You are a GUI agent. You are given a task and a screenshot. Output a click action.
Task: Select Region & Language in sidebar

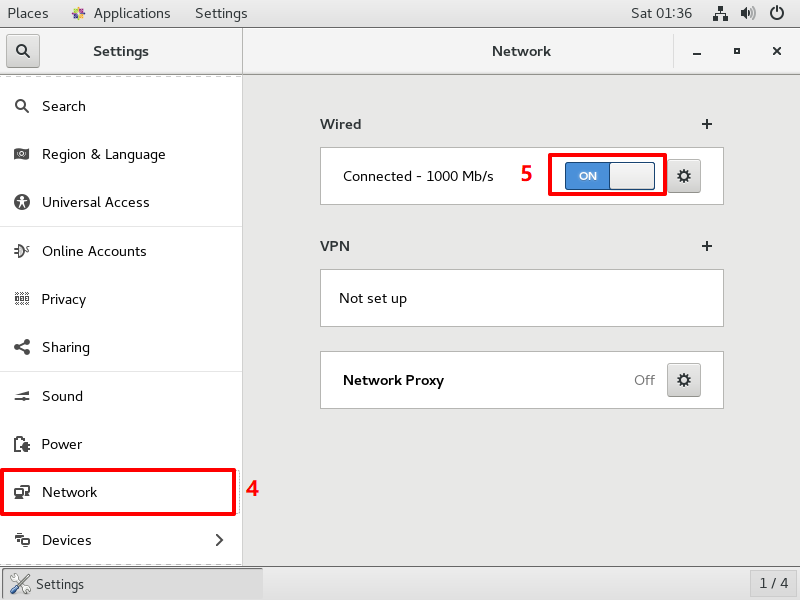pos(103,154)
